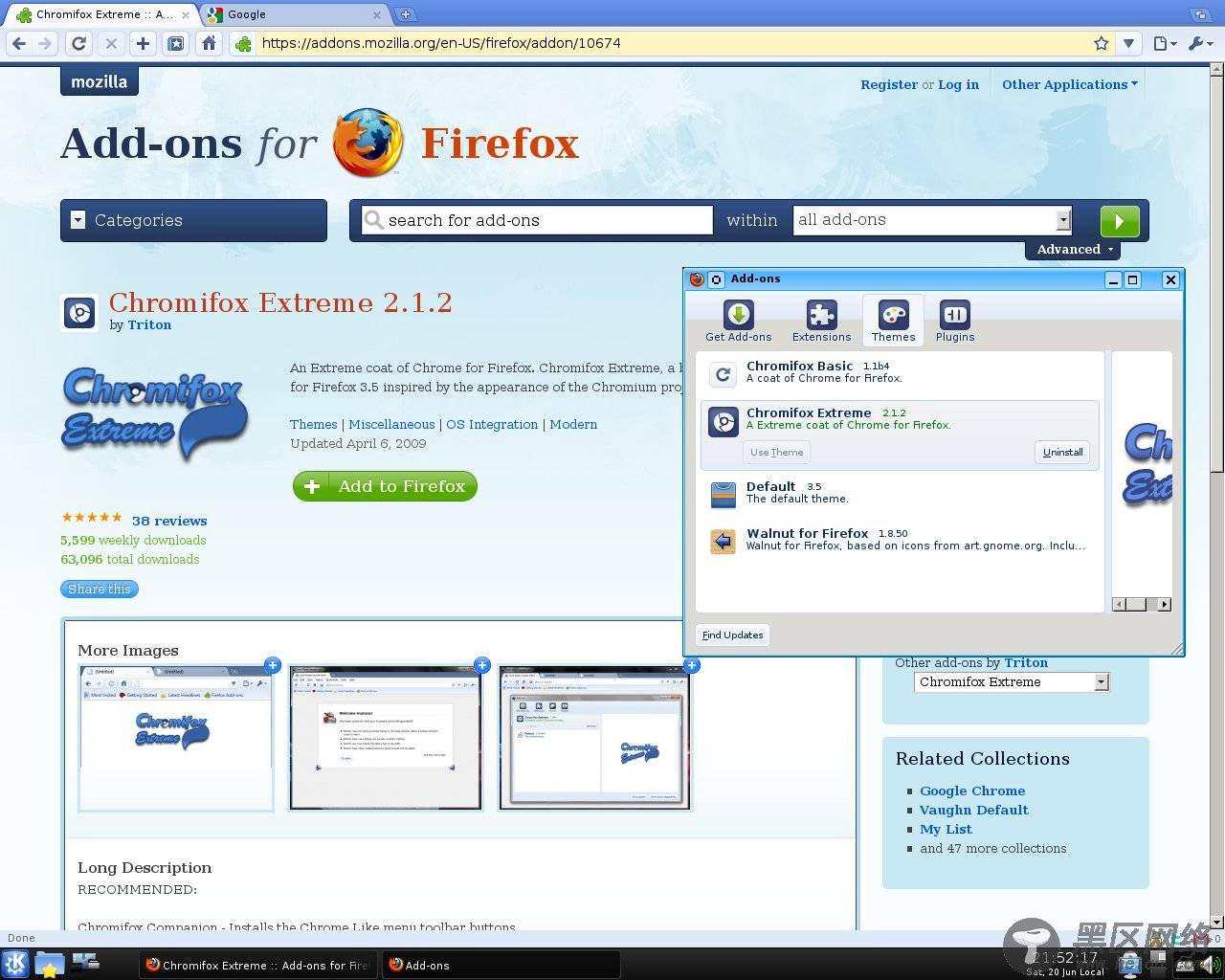
Task: Click the new tab button next to tabs
Action: (406, 14)
